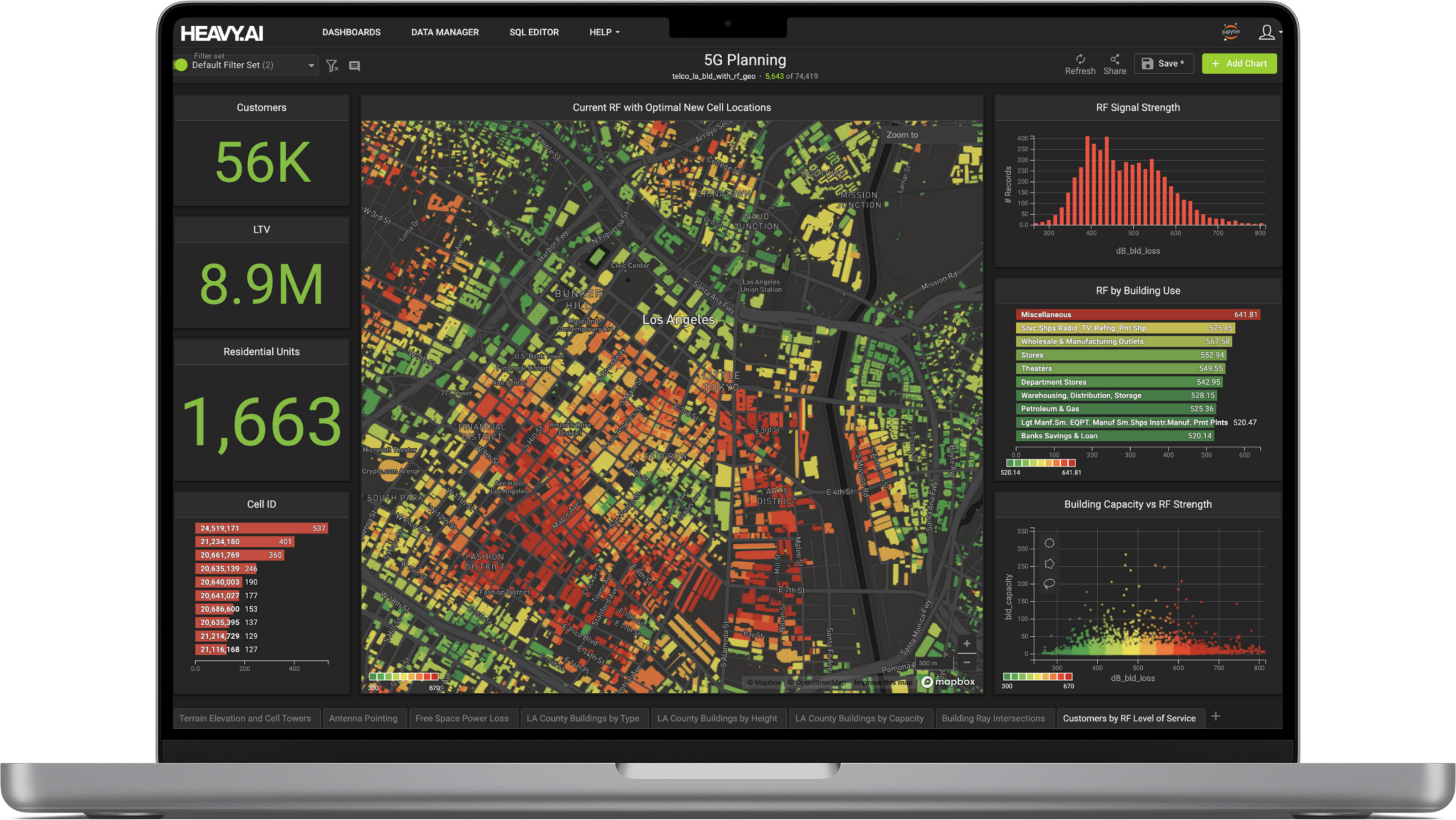Click the scatter plot color legend
The height and width of the screenshot is (820, 1456).
click(1038, 676)
